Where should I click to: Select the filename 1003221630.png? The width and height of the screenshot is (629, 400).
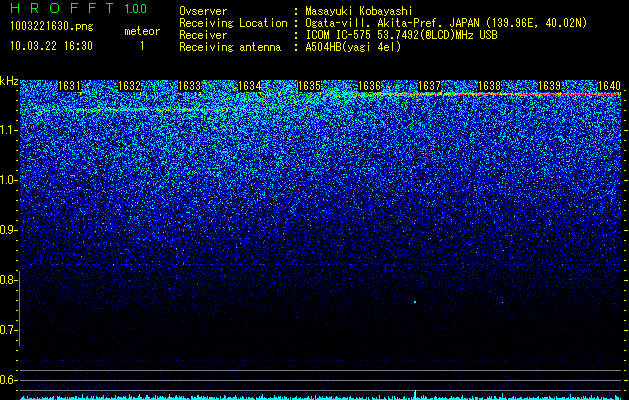pyautogui.click(x=52, y=27)
